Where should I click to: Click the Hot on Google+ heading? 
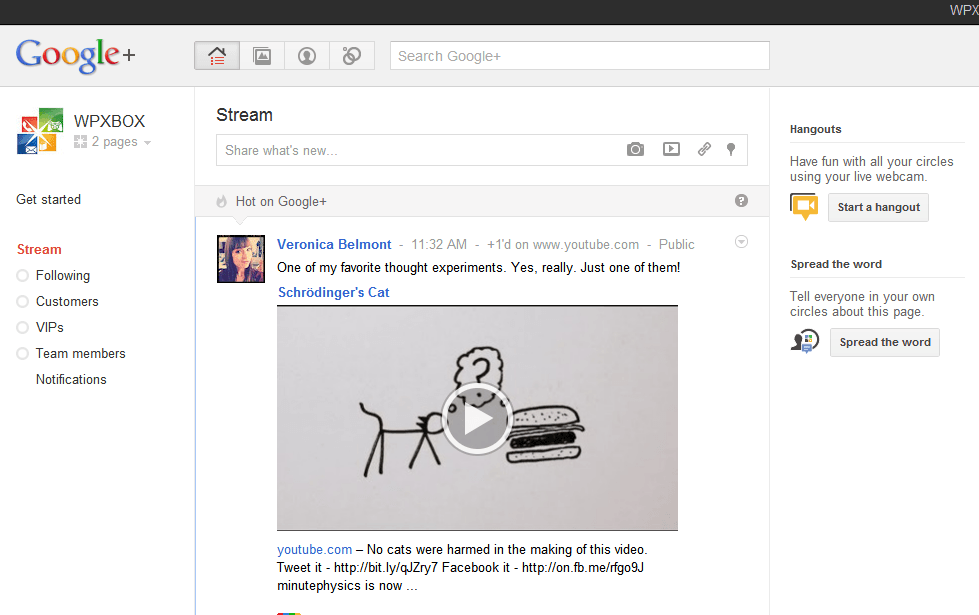pos(281,201)
